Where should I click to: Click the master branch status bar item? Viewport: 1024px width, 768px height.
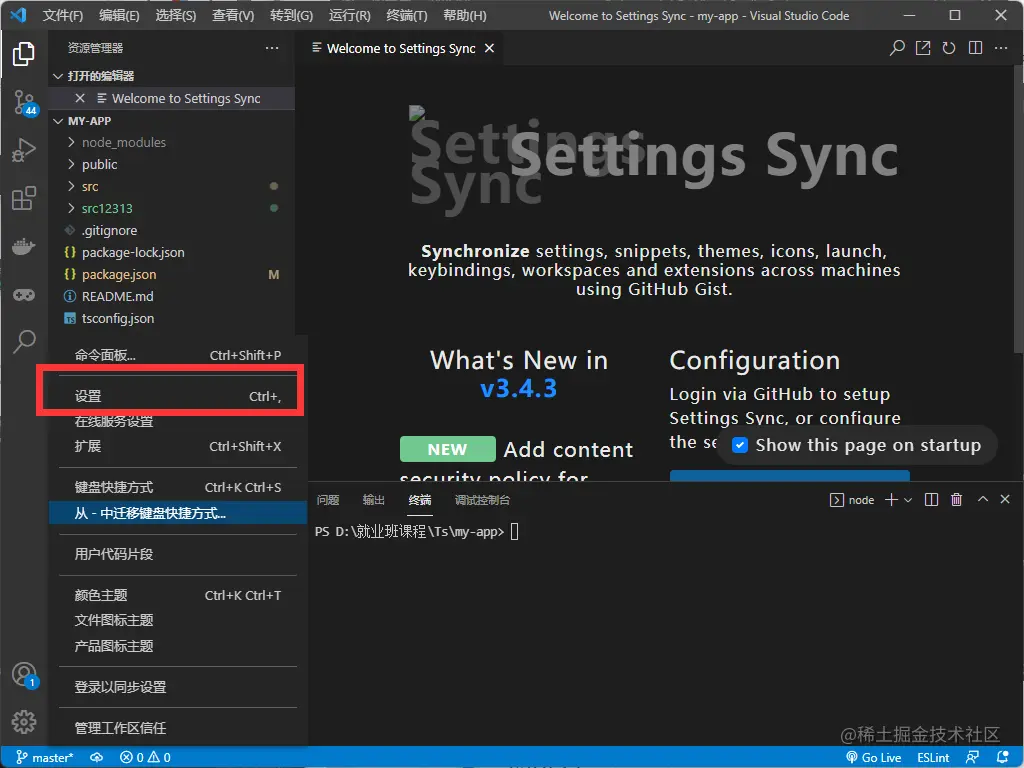[x=44, y=758]
